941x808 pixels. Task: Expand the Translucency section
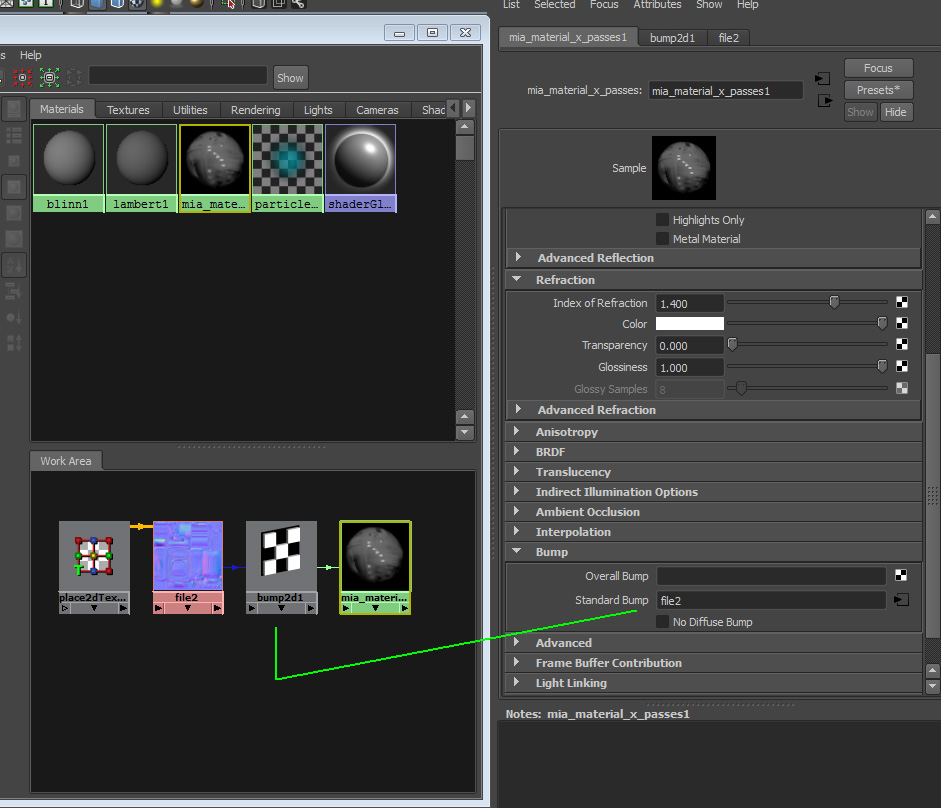tap(518, 471)
